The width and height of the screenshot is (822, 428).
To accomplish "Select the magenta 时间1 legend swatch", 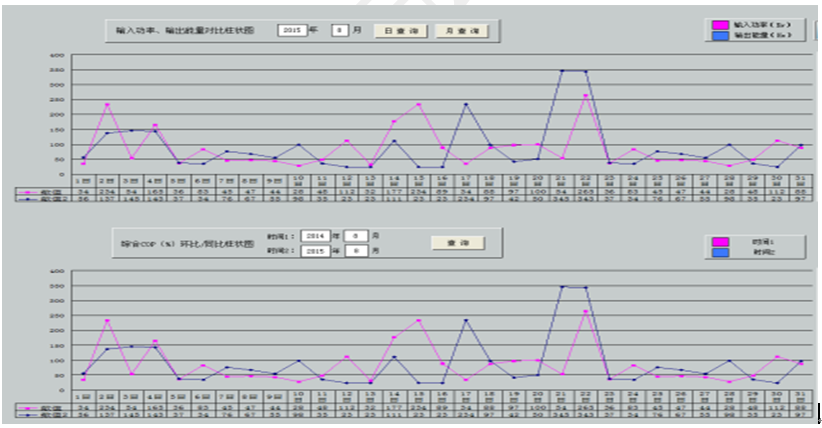I will tap(723, 241).
